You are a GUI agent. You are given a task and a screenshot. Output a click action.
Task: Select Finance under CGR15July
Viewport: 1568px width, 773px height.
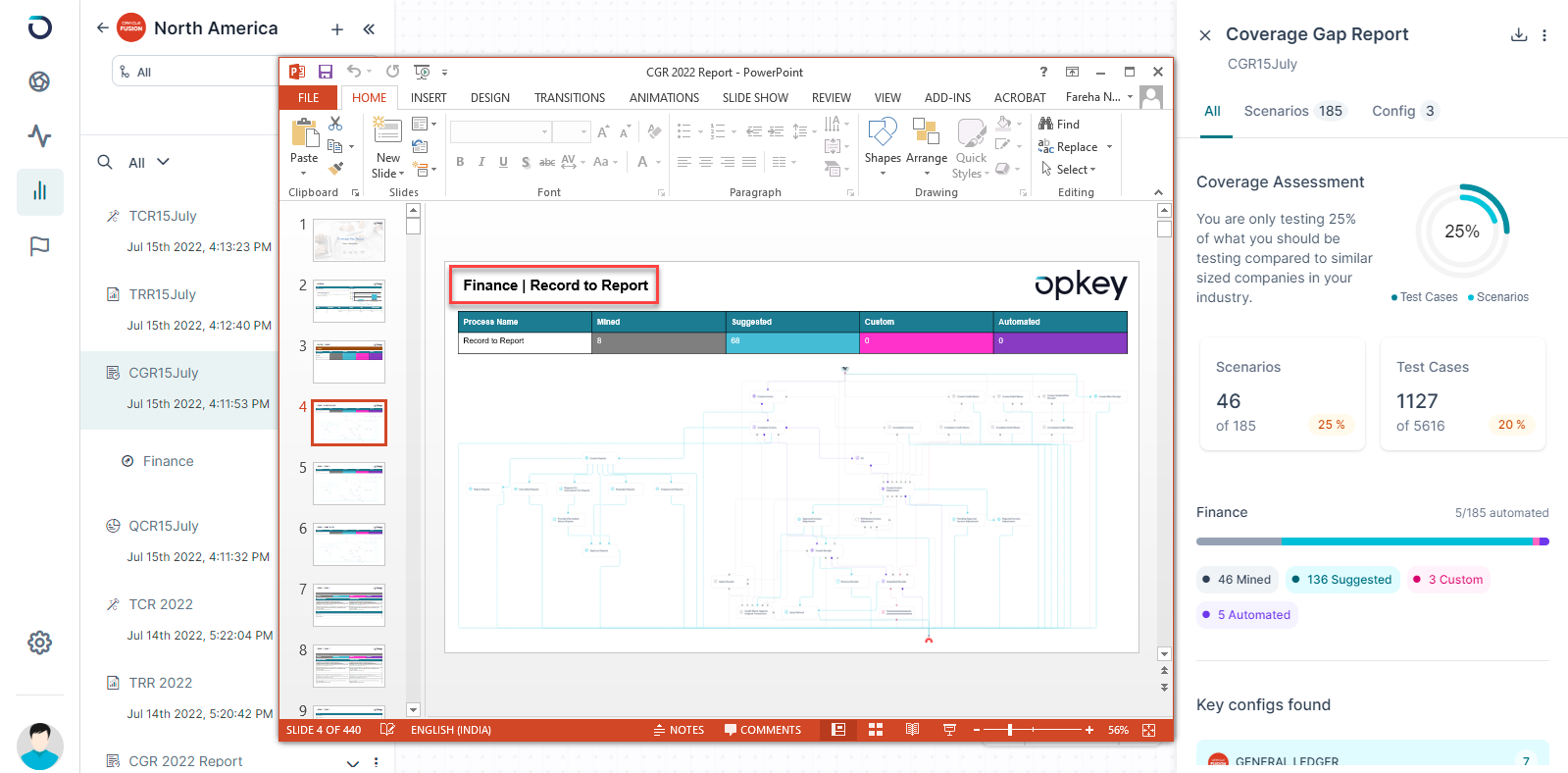[168, 461]
